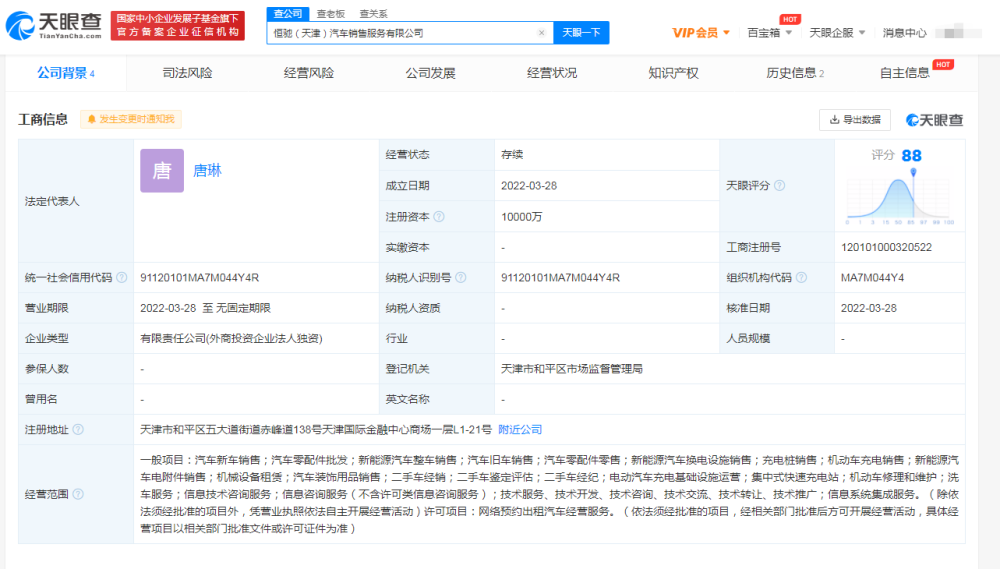The height and width of the screenshot is (569, 1000).
Task: Click the 核准日期 value 2022-03-28
Action: (869, 308)
